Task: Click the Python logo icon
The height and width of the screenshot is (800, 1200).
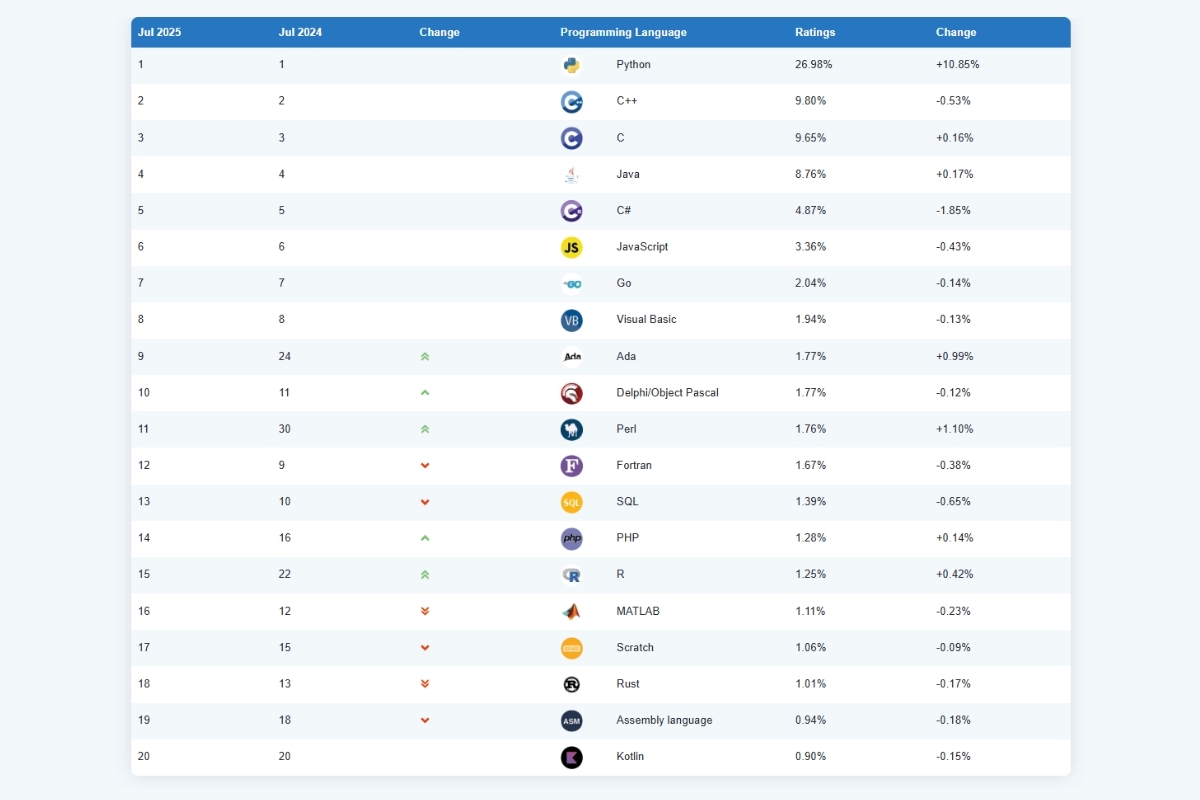Action: click(571, 65)
